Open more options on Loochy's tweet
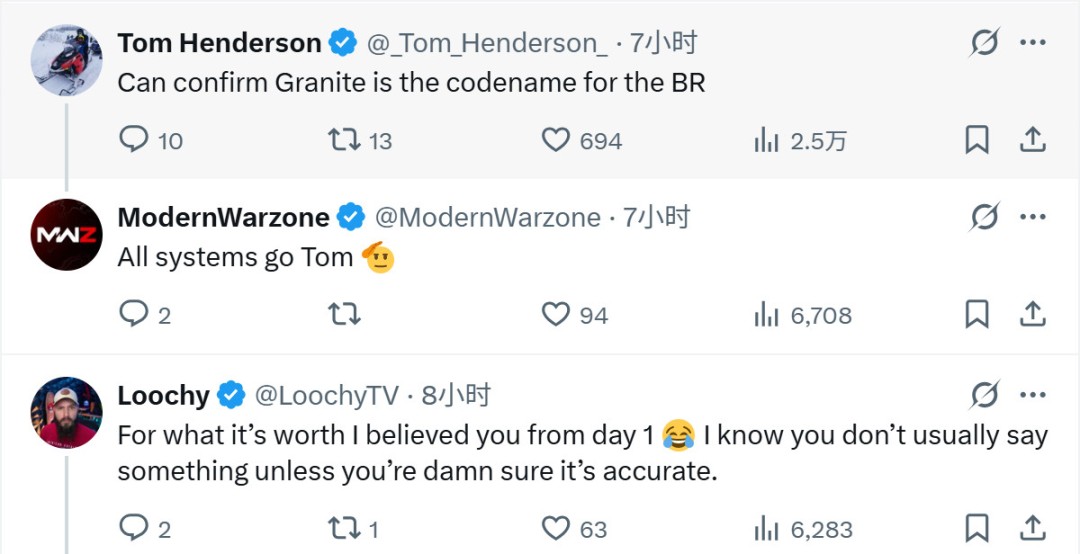The image size is (1080, 554). pos(1032,395)
